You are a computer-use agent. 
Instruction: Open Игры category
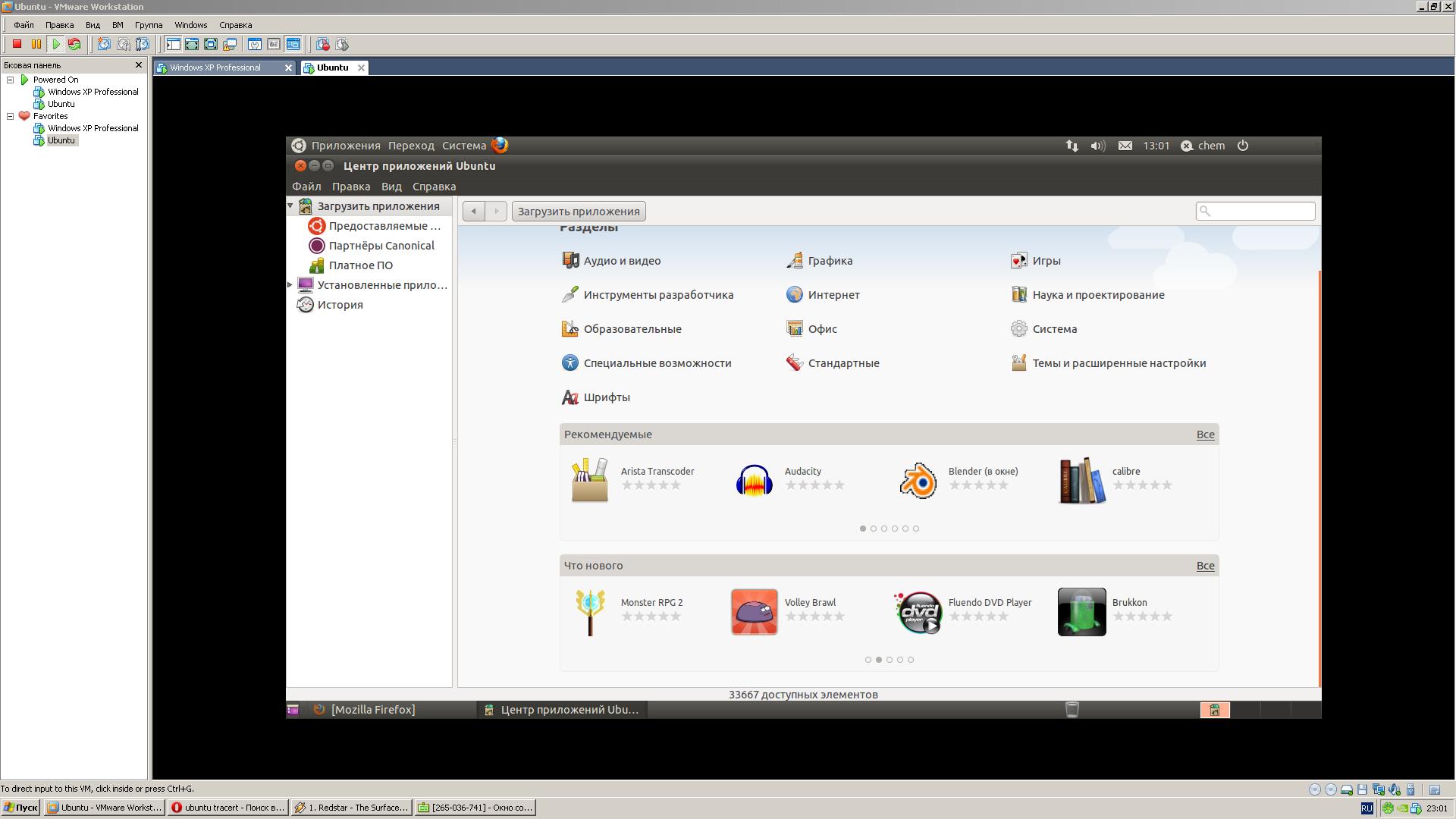coord(1035,261)
